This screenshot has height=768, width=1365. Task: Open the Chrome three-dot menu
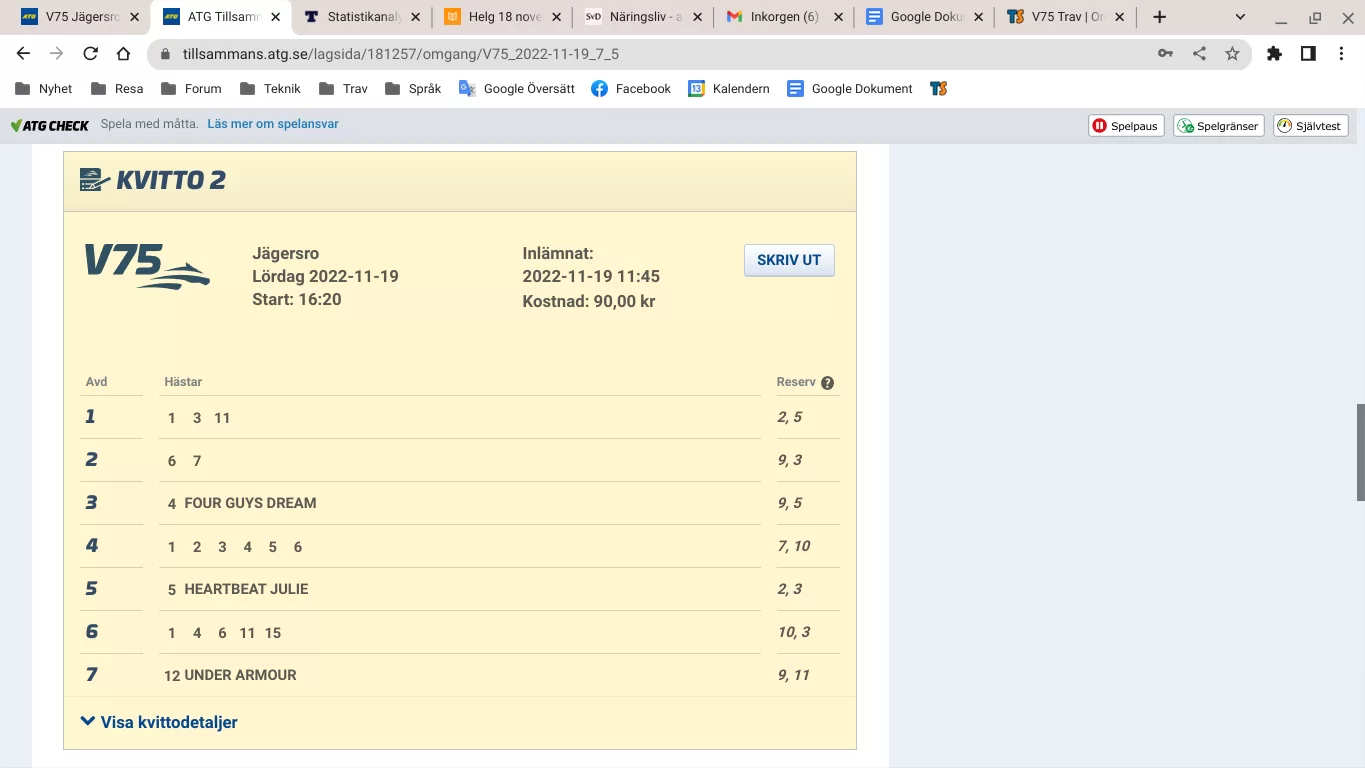coord(1342,54)
